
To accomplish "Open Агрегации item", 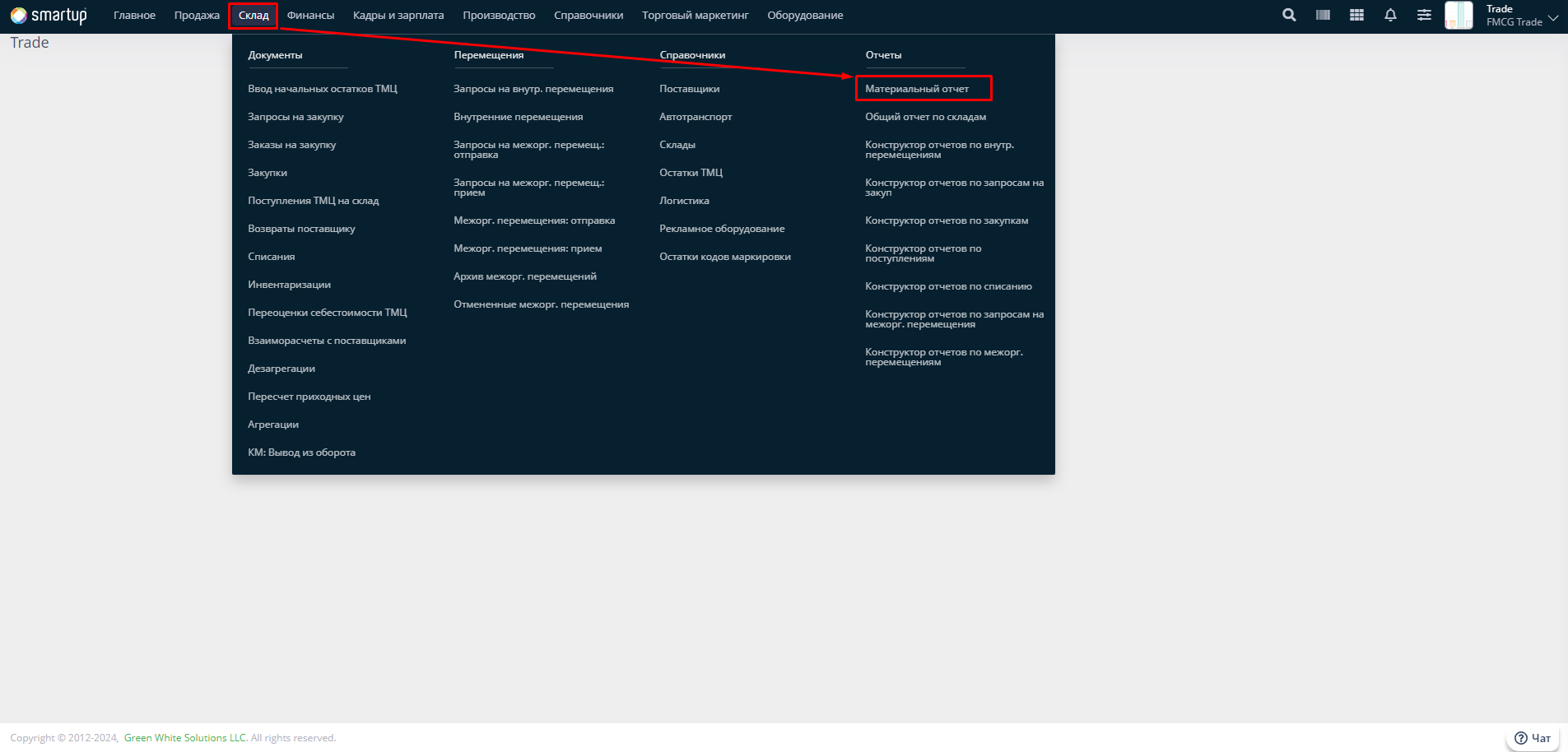I will click(x=273, y=425).
